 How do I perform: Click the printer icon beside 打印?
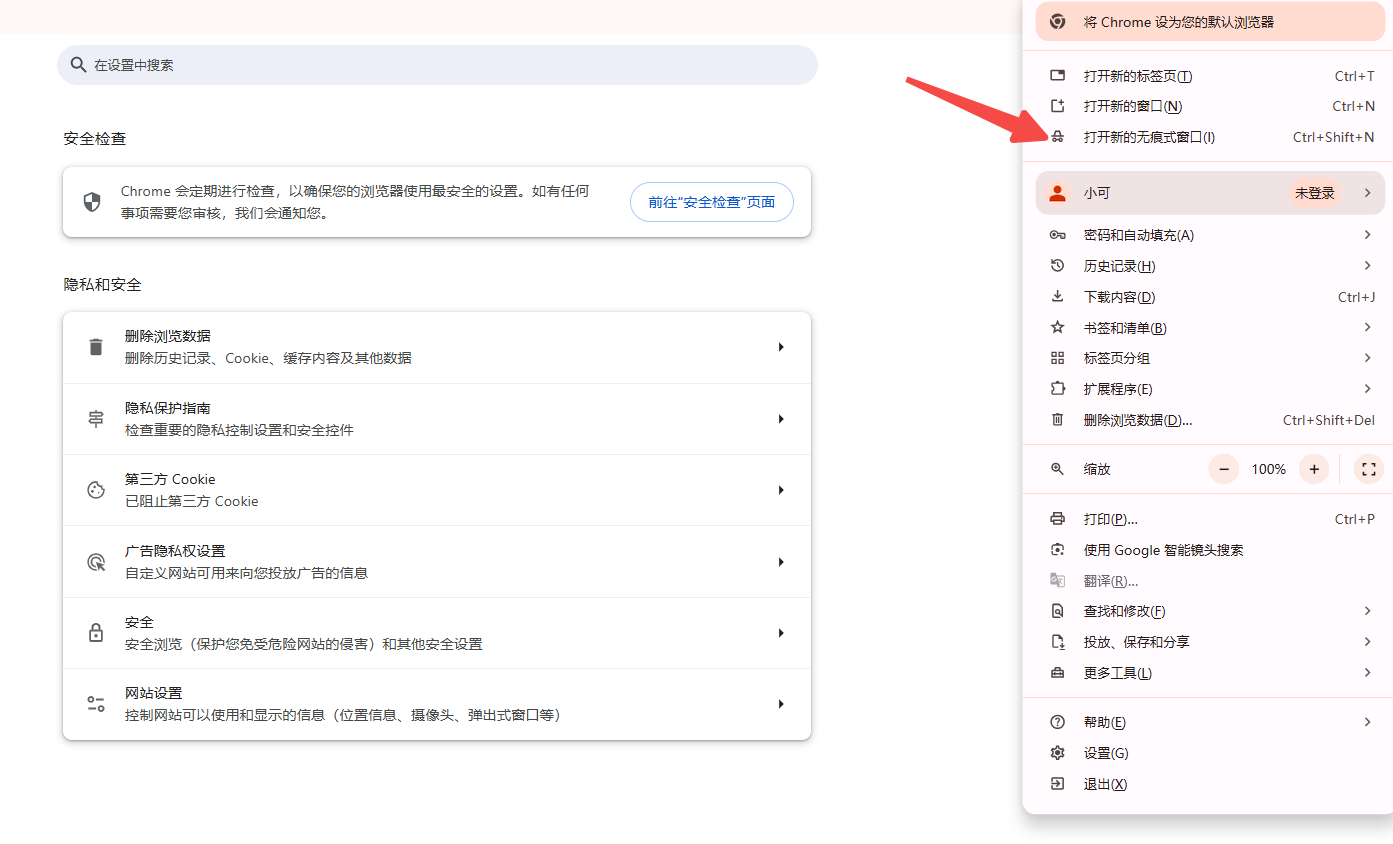(1058, 519)
